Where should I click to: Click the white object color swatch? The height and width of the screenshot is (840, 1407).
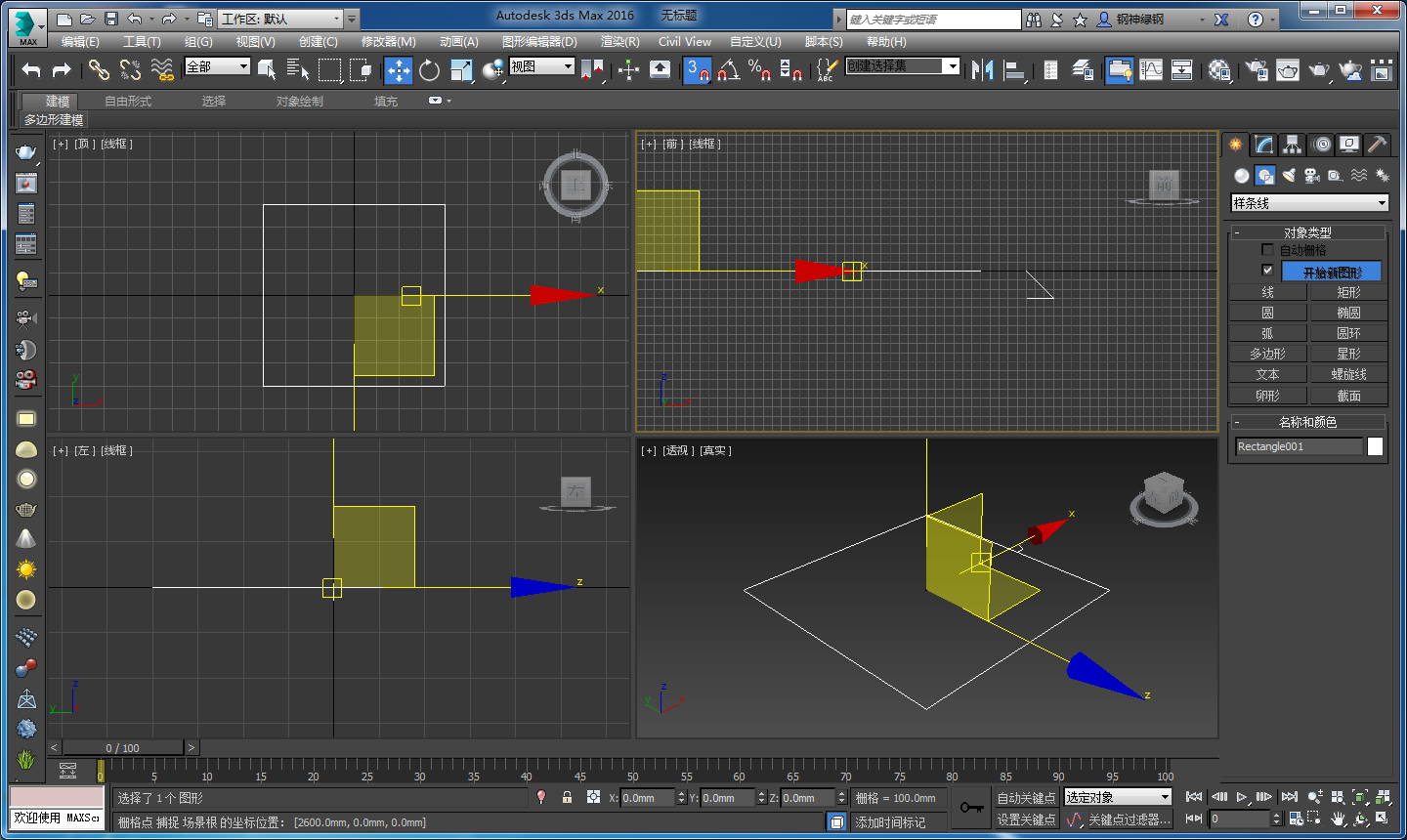coord(1375,446)
